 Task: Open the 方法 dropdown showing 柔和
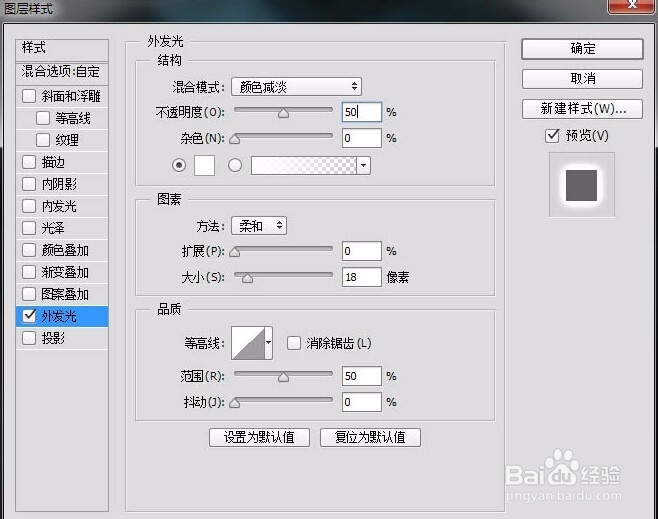(x=259, y=226)
